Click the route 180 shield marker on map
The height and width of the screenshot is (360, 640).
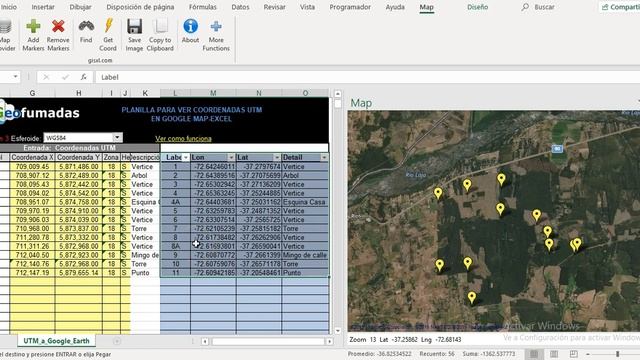tap(557, 149)
